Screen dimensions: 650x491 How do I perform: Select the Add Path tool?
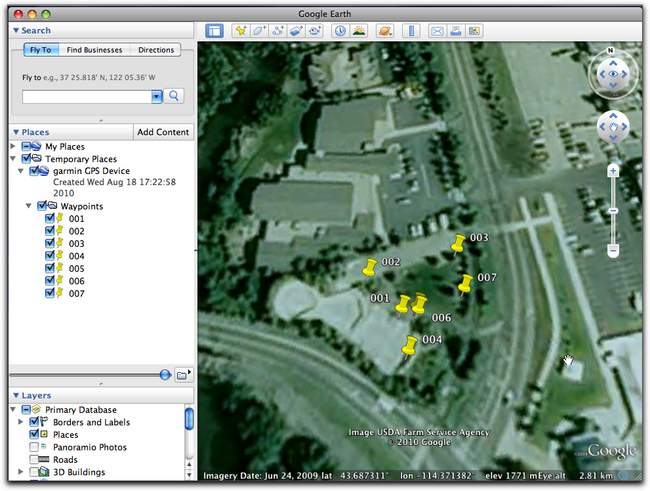tap(278, 30)
